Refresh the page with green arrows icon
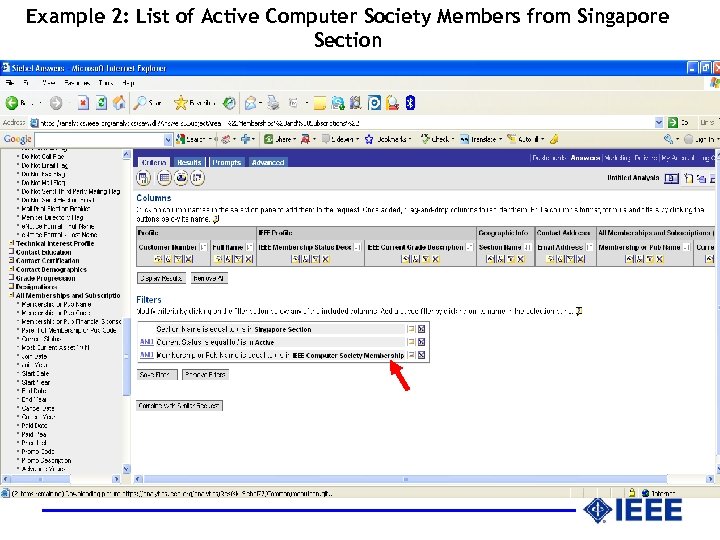Image resolution: width=720 pixels, height=540 pixels. pyautogui.click(x=101, y=103)
